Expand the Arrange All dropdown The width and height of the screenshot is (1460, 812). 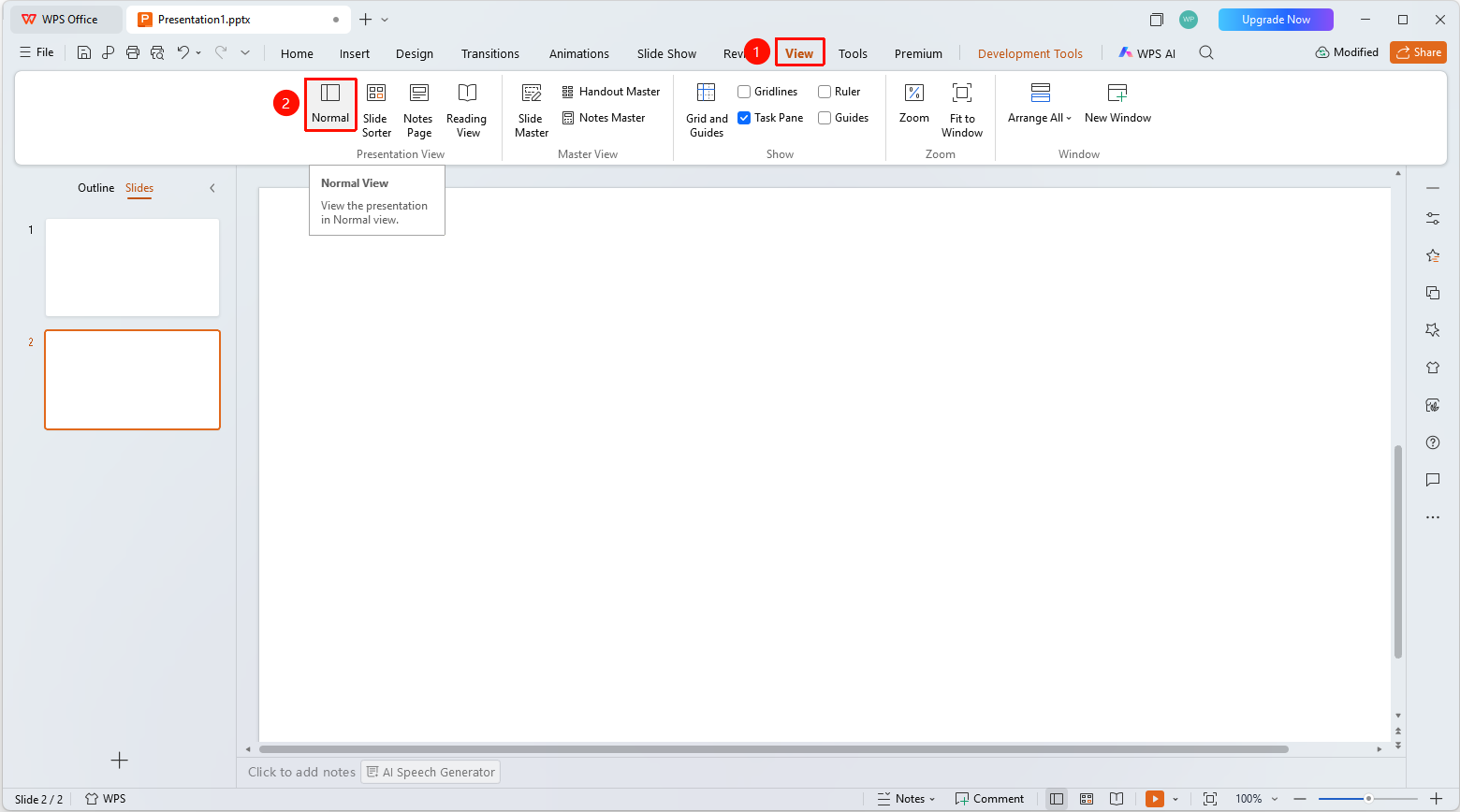coord(1040,103)
